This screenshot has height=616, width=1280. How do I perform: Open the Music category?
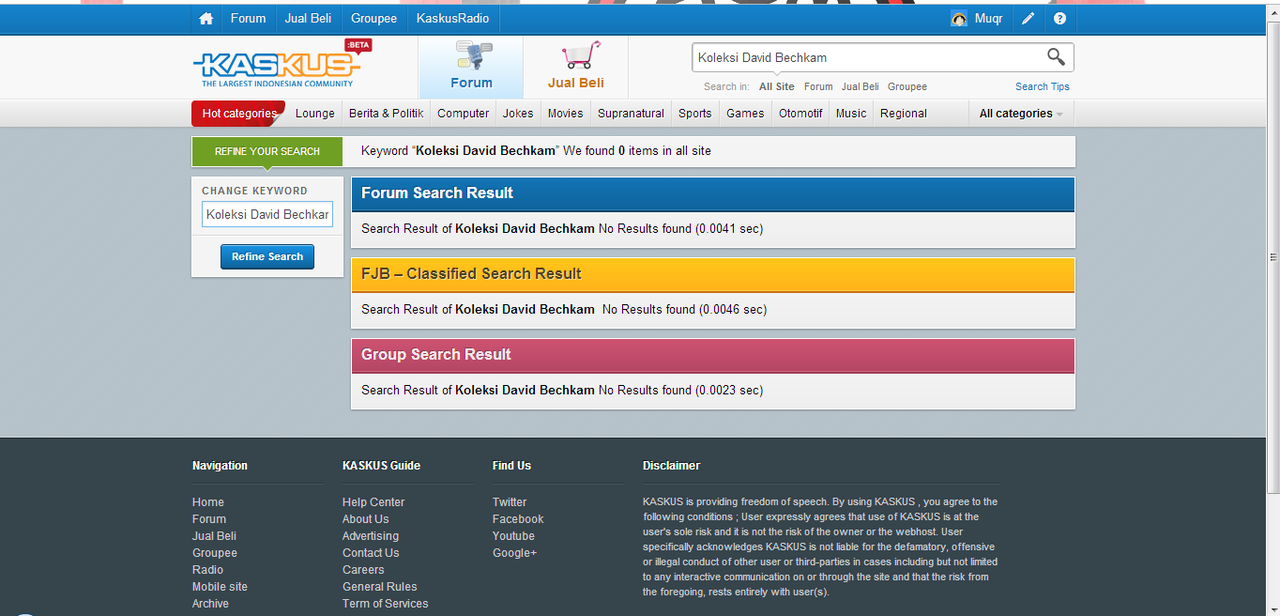point(851,114)
